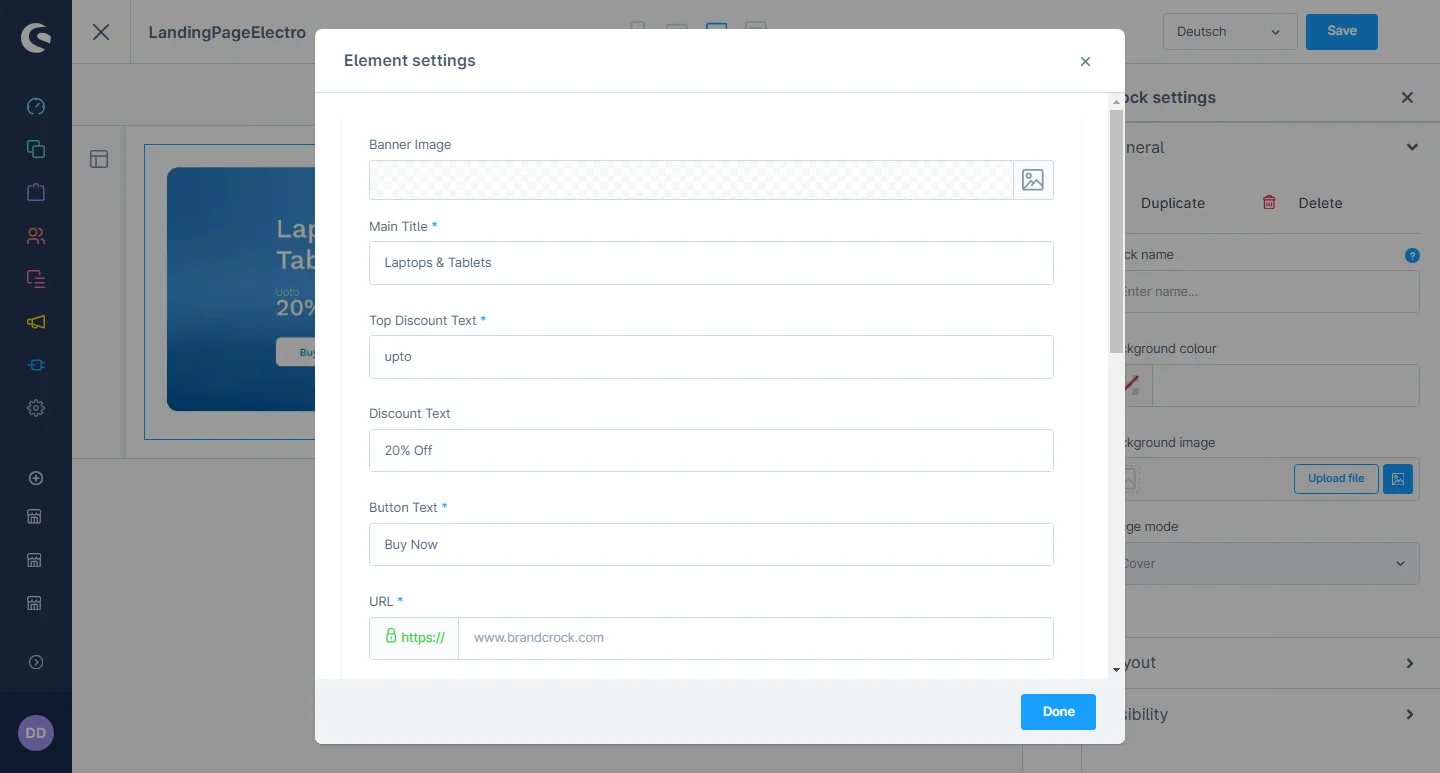Click into the Main Title field
Screen dimensions: 1440x773
(x=710, y=263)
